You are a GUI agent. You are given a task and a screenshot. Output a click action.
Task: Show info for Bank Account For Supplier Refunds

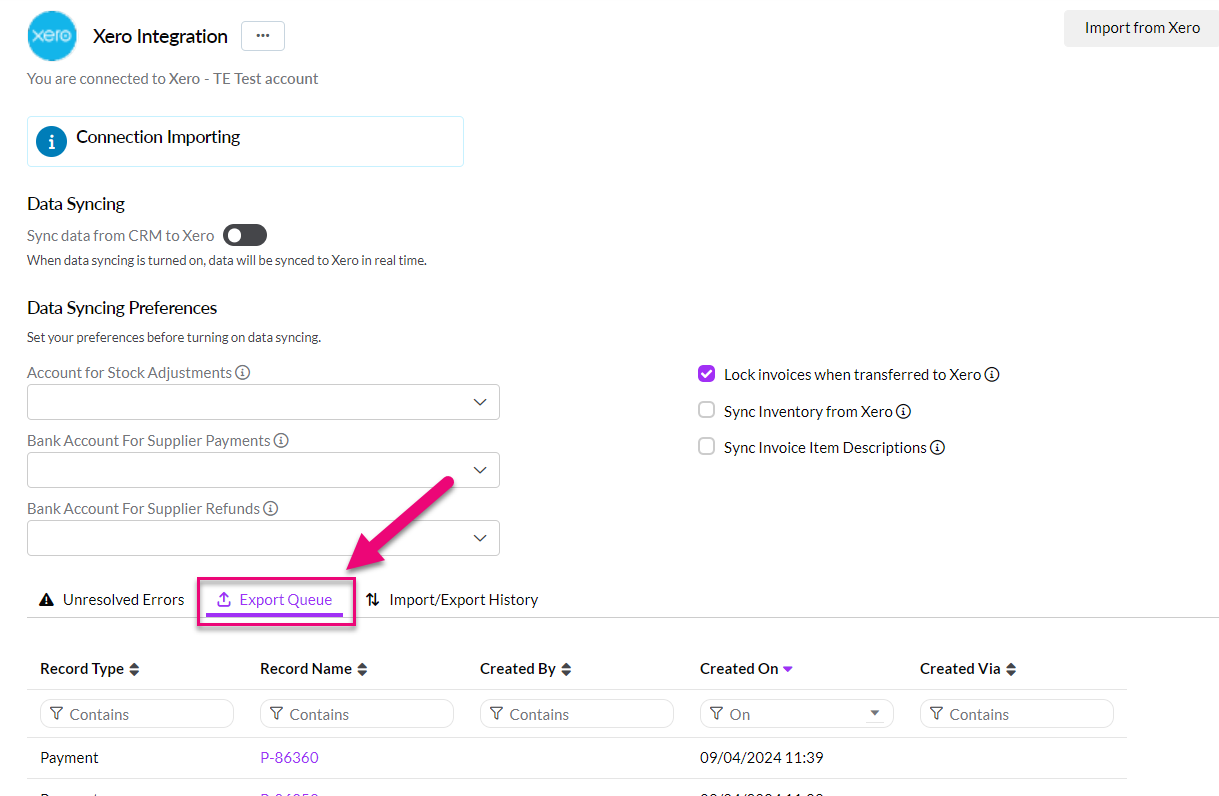pyautogui.click(x=271, y=509)
